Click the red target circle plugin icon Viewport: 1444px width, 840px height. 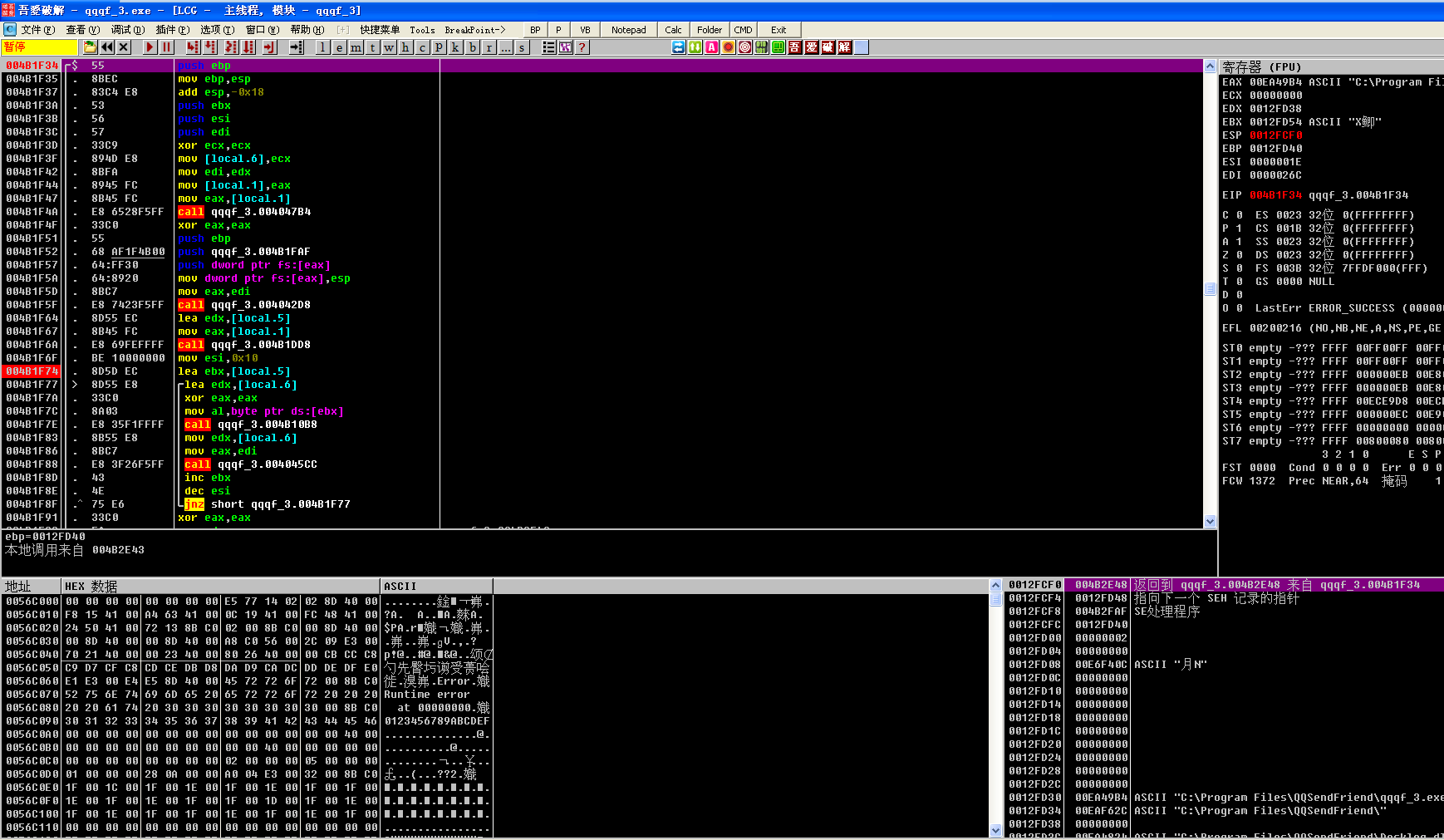tap(744, 47)
